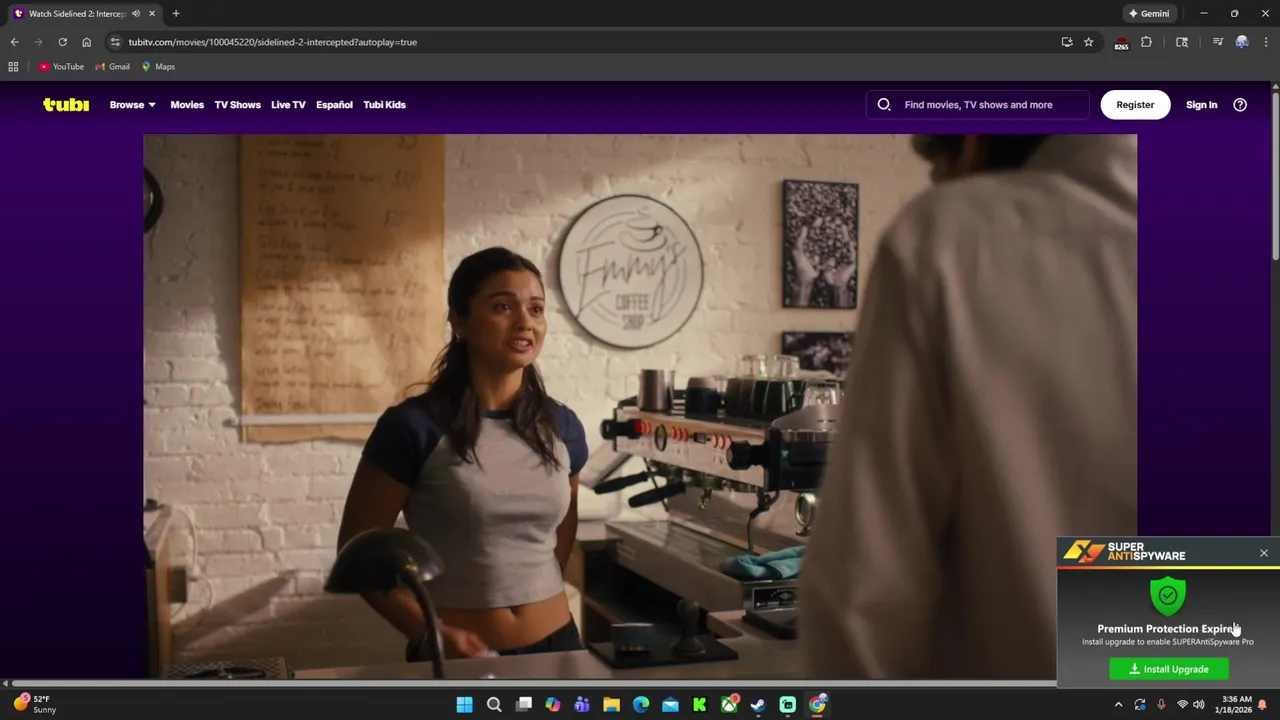Launch Copilot from taskbar
This screenshot has width=1280, height=720.
coord(553,705)
